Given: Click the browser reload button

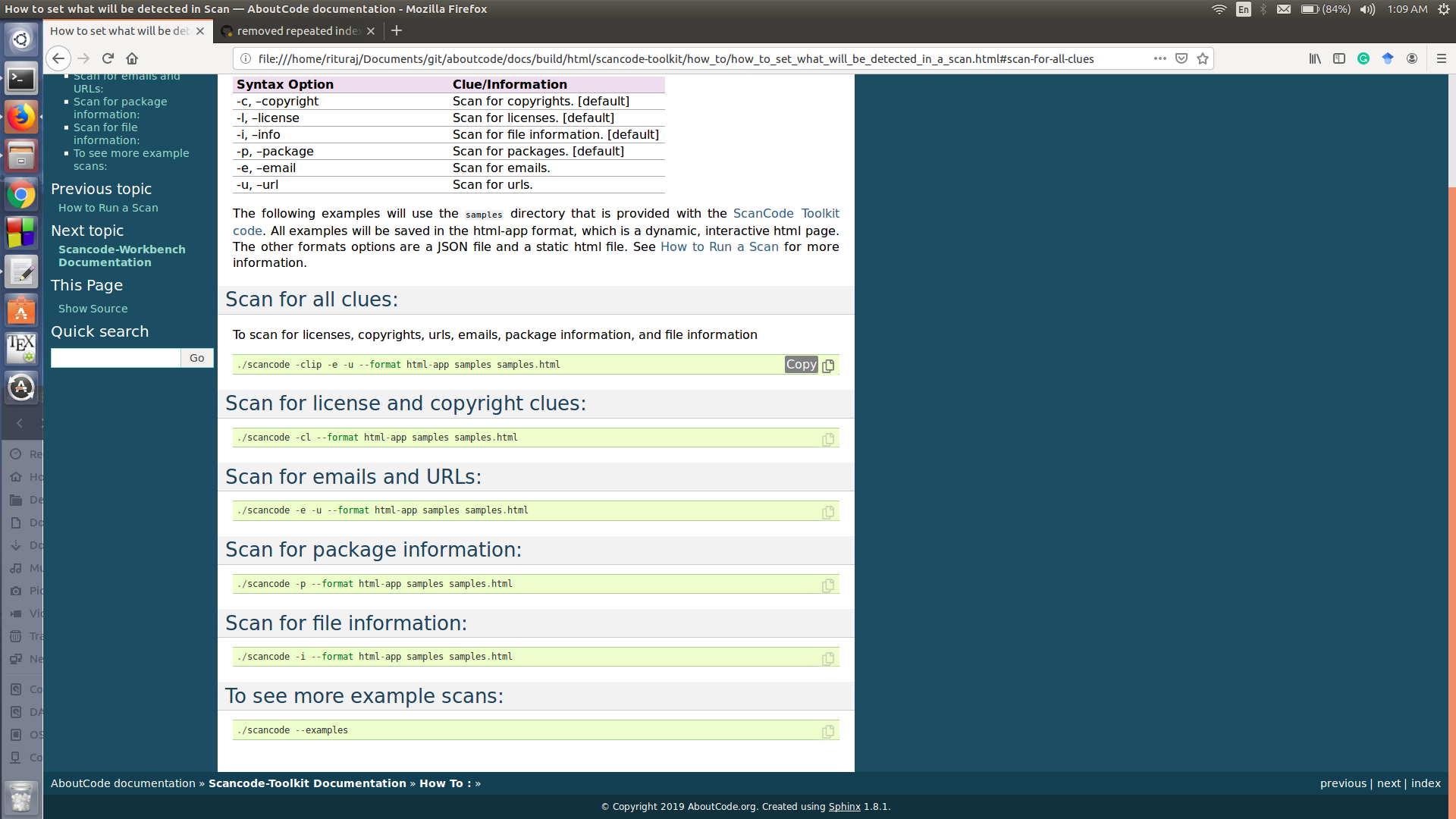Looking at the screenshot, I should [x=108, y=58].
